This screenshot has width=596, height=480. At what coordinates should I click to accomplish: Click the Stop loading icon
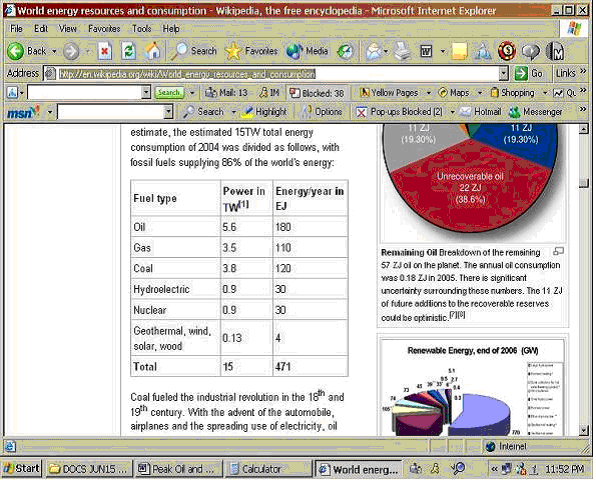point(105,51)
